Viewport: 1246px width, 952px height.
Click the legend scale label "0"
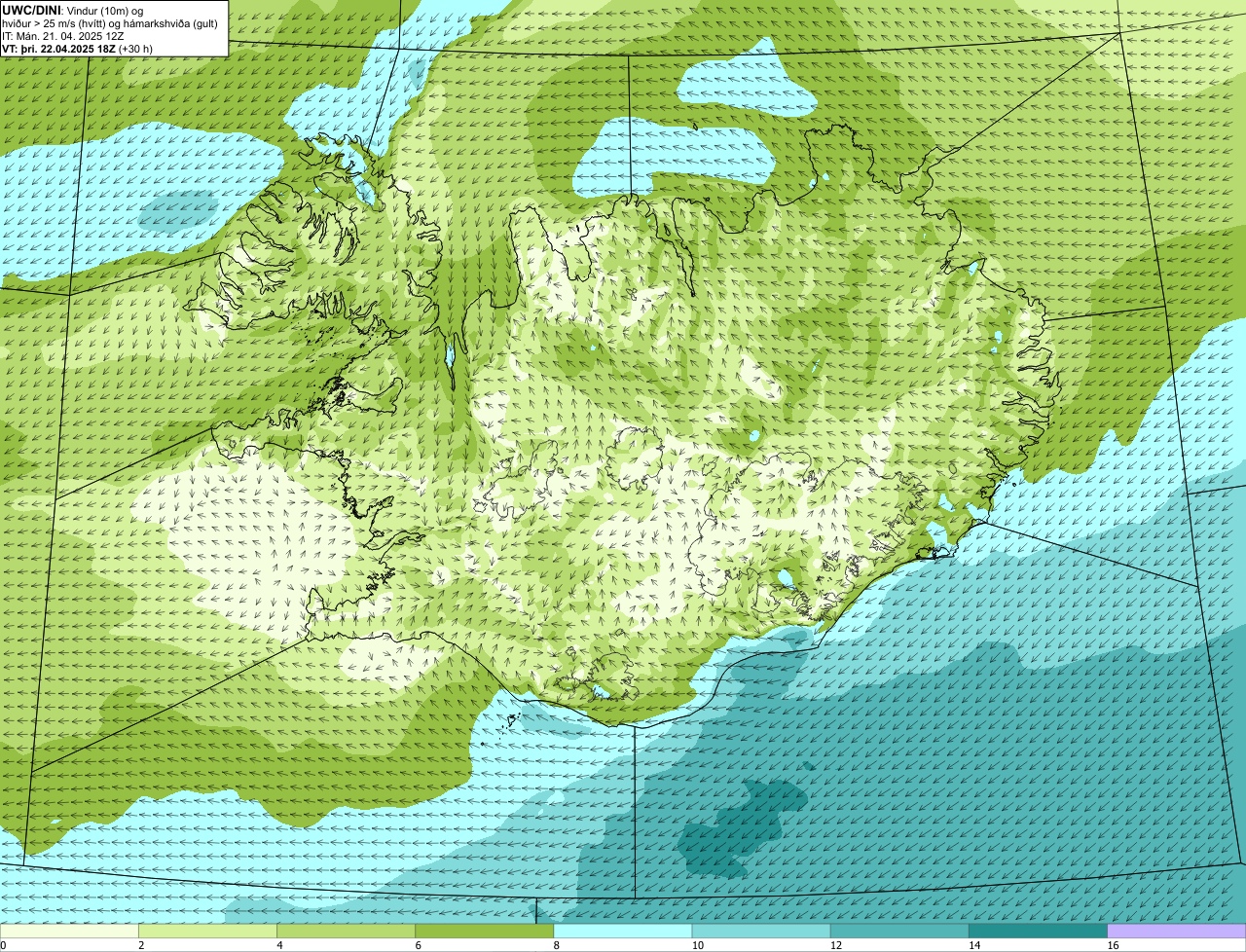[4, 945]
